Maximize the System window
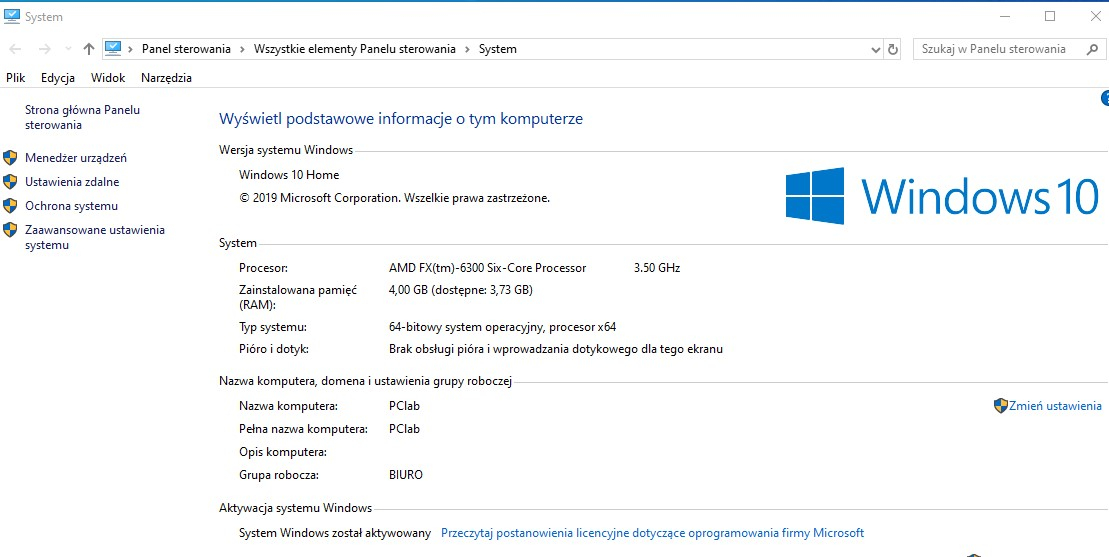Image resolution: width=1109 pixels, height=557 pixels. 1050,16
